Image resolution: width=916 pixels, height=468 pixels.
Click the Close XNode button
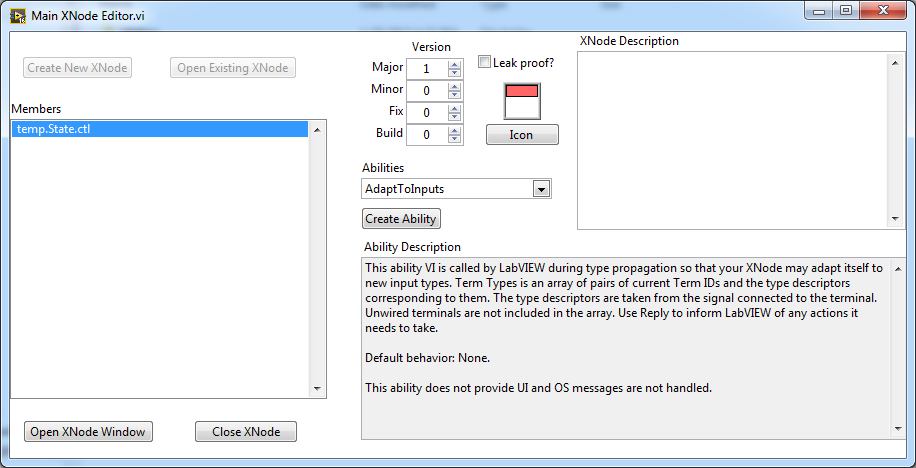click(x=246, y=432)
